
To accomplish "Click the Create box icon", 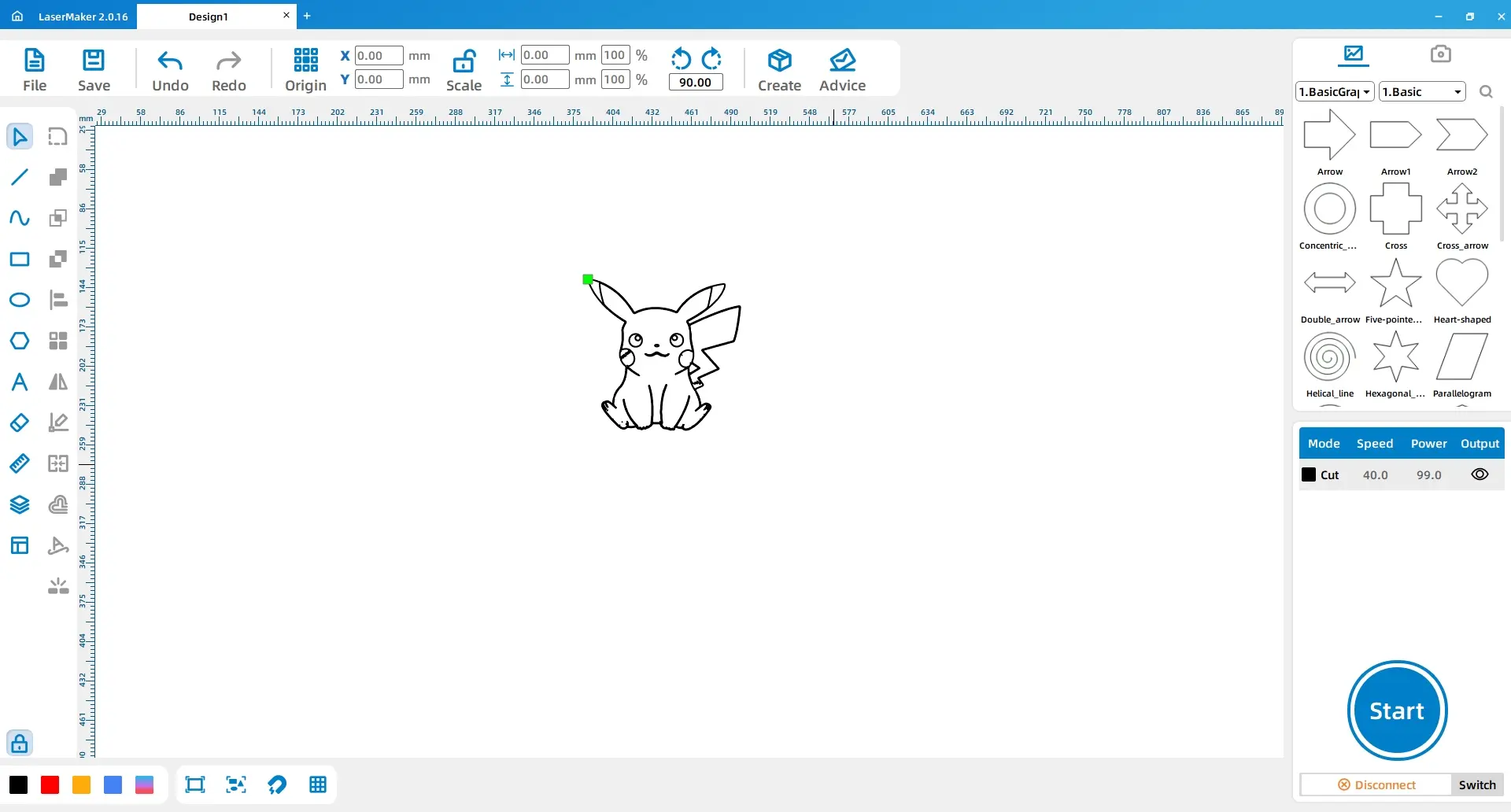I will click(779, 69).
